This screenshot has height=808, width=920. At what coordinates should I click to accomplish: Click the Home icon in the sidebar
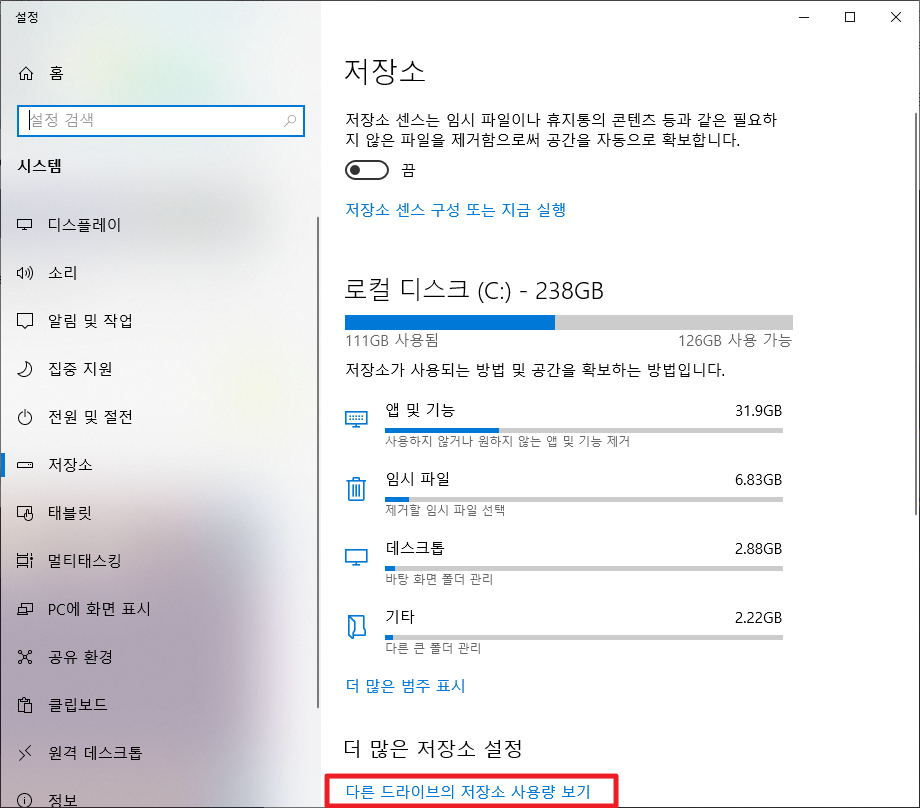coord(26,73)
